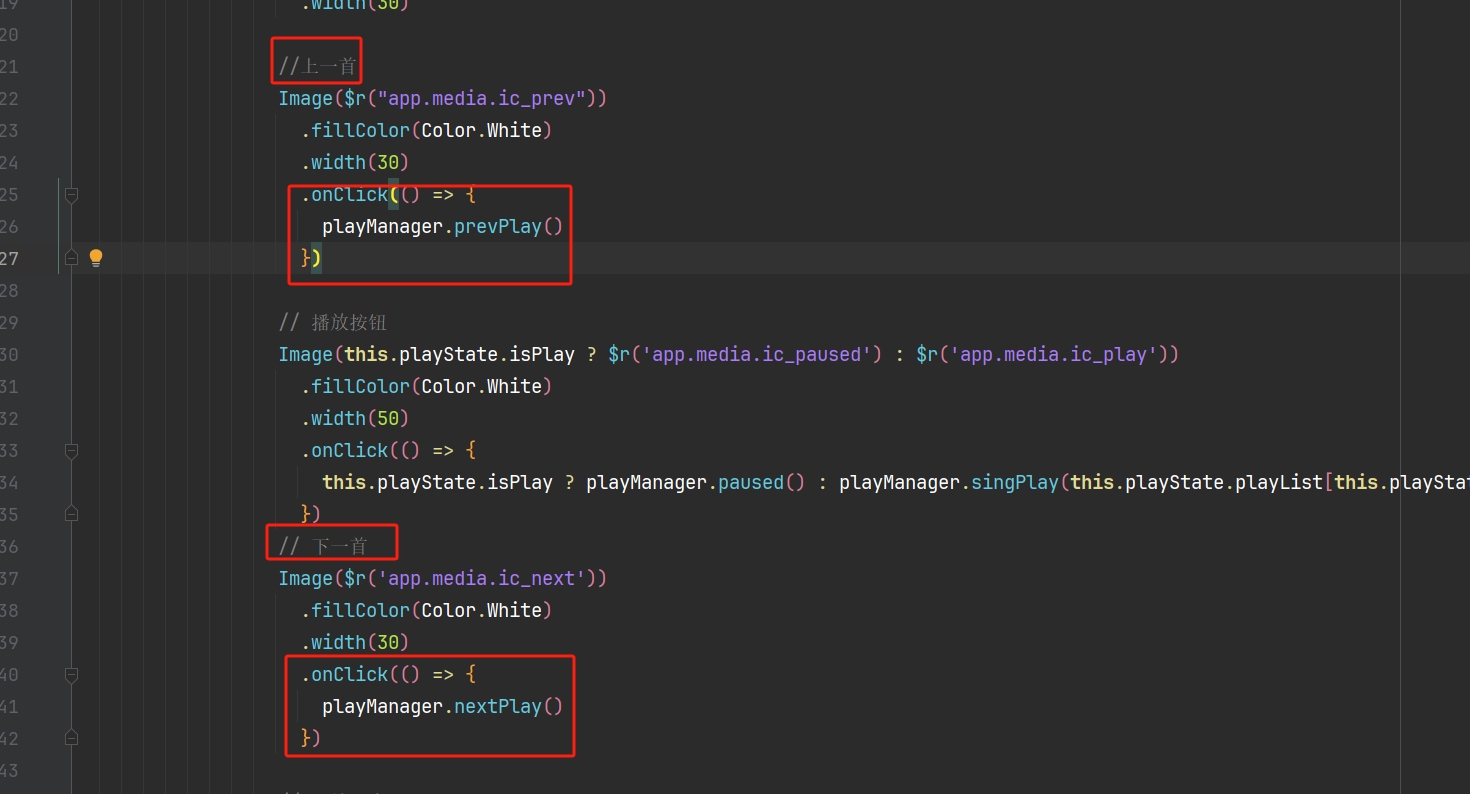Click the width value 50
The image size is (1470, 794).
(x=387, y=419)
